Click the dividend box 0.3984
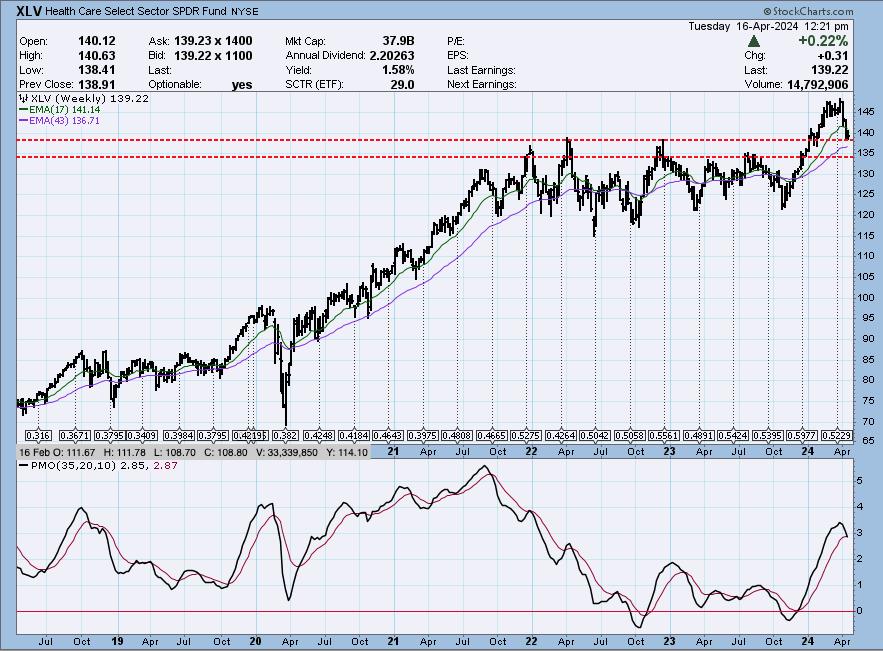Screen dimensions: 883x651 coord(179,435)
